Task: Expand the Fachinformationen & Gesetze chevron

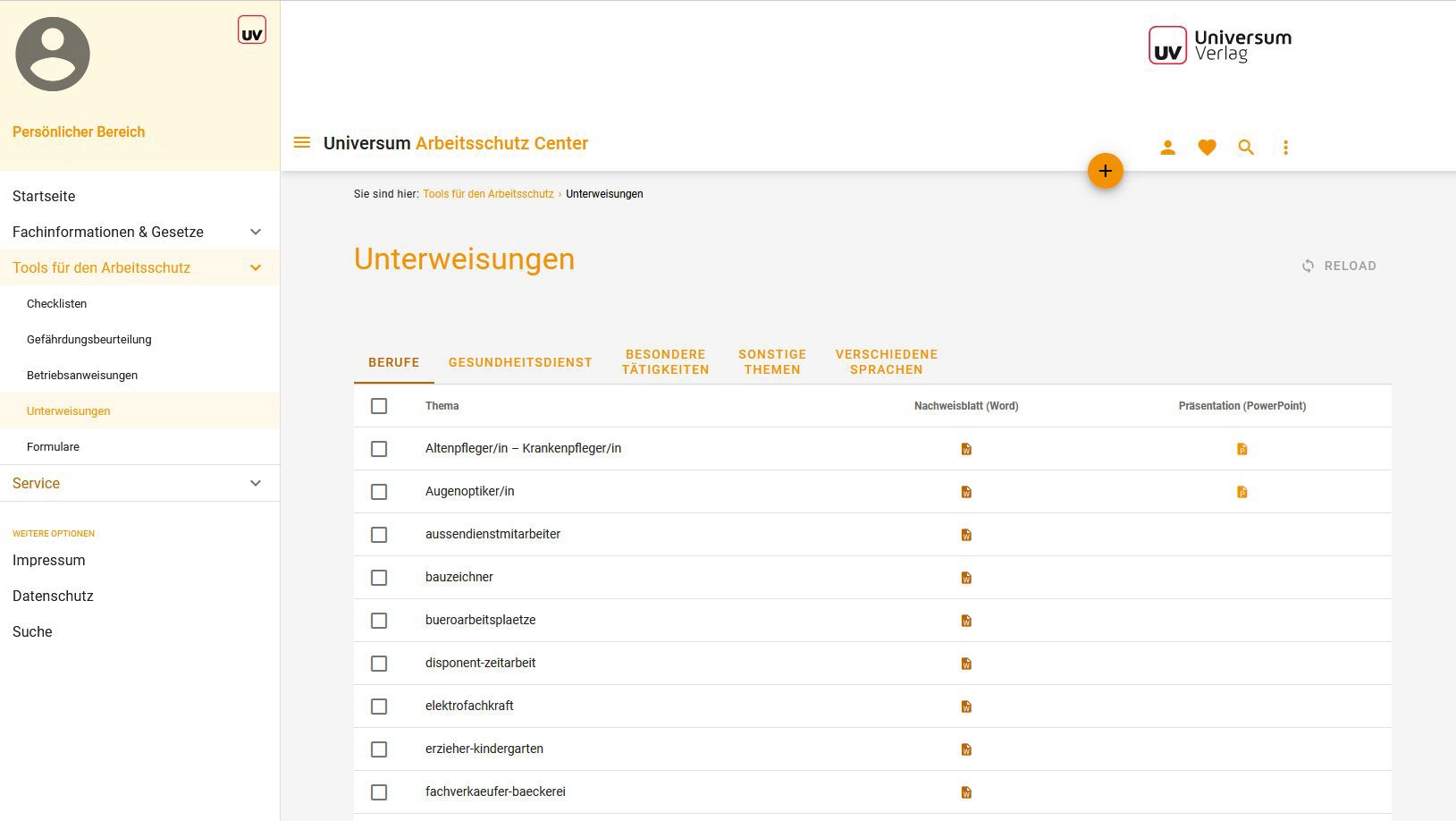Action: pyautogui.click(x=256, y=232)
